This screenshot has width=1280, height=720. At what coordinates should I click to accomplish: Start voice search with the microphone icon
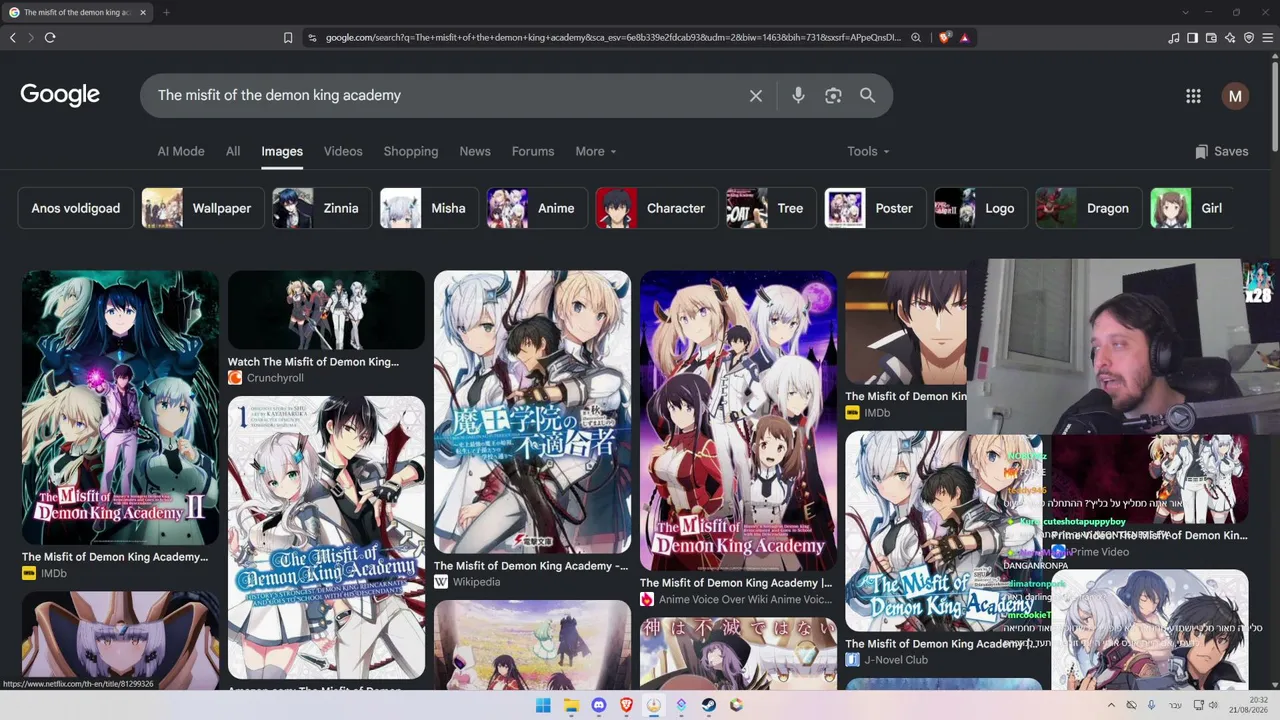(x=798, y=95)
